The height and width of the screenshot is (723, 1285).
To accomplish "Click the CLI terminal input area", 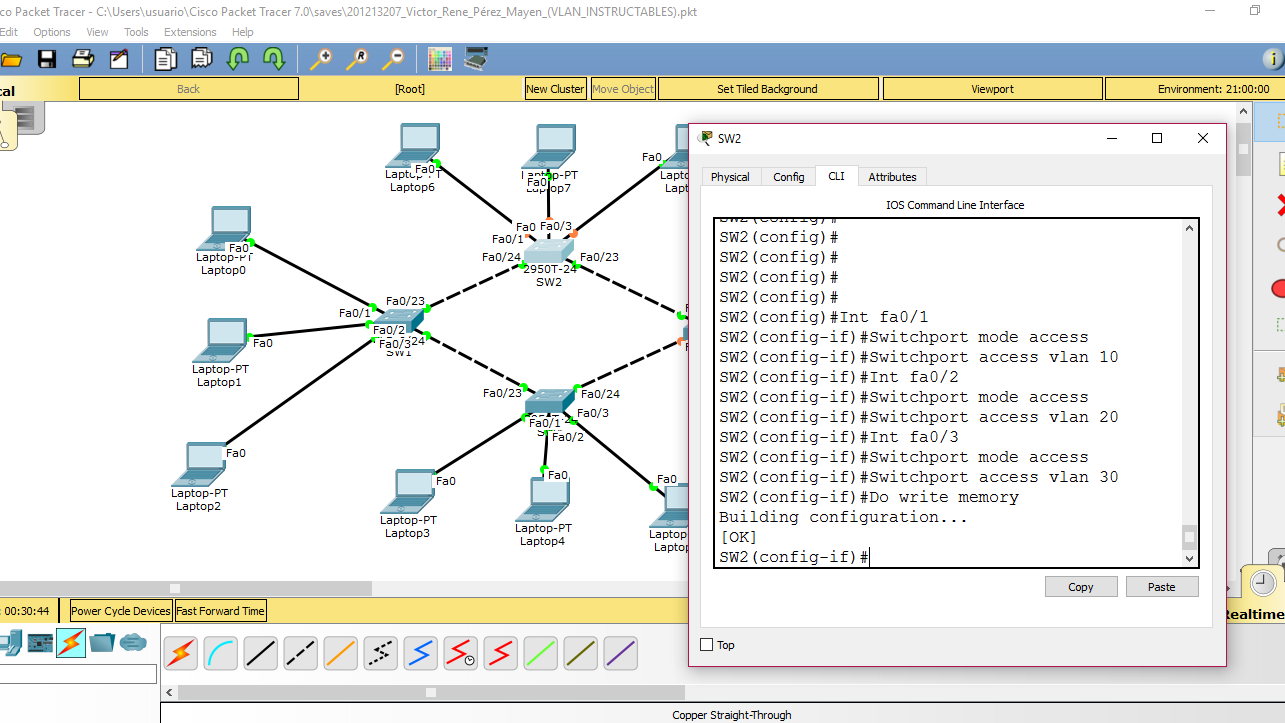I will tap(947, 393).
